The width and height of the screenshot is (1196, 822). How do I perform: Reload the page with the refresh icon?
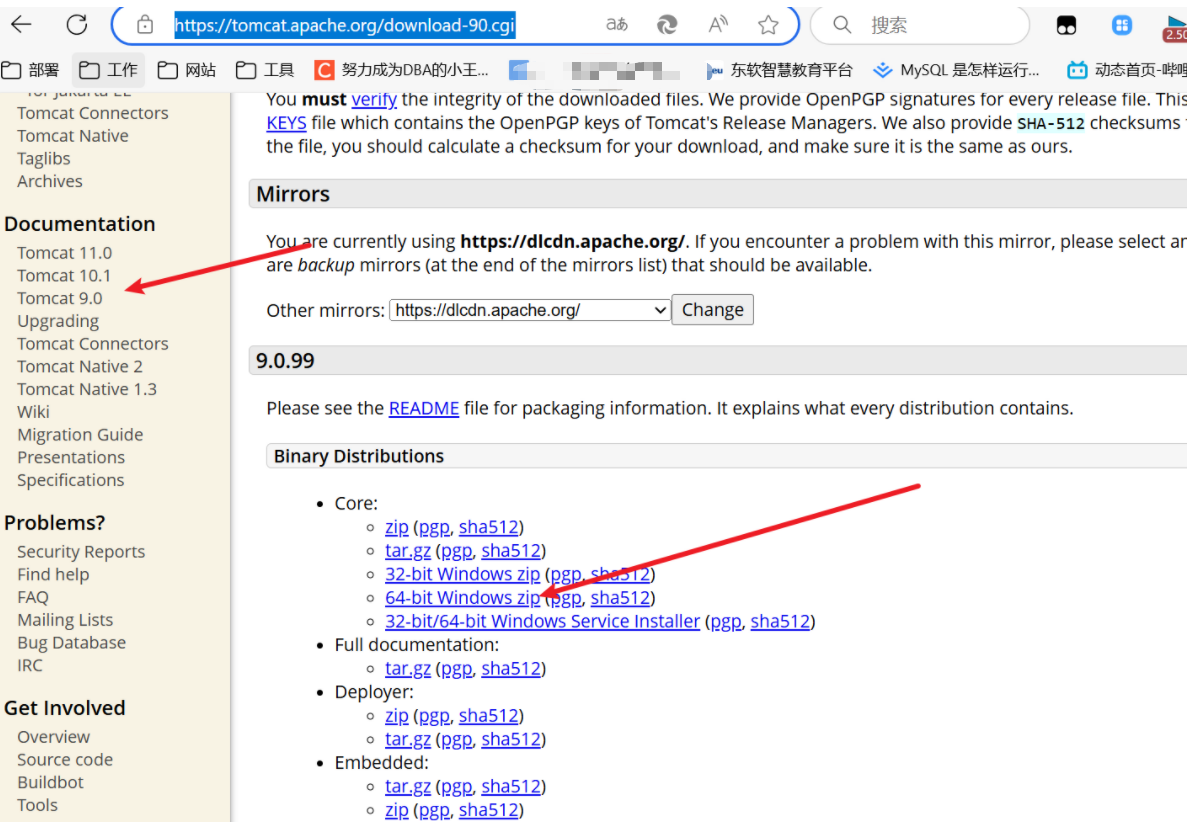[77, 25]
